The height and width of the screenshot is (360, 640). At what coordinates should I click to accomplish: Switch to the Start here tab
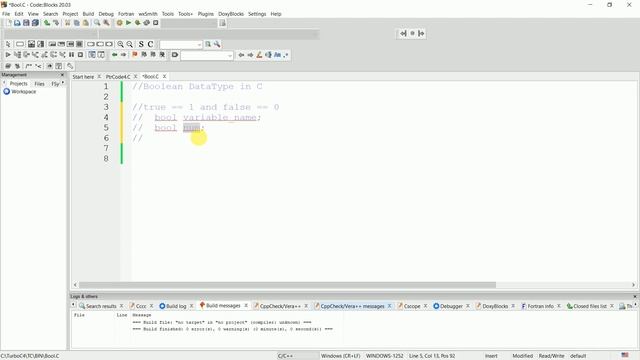point(83,77)
